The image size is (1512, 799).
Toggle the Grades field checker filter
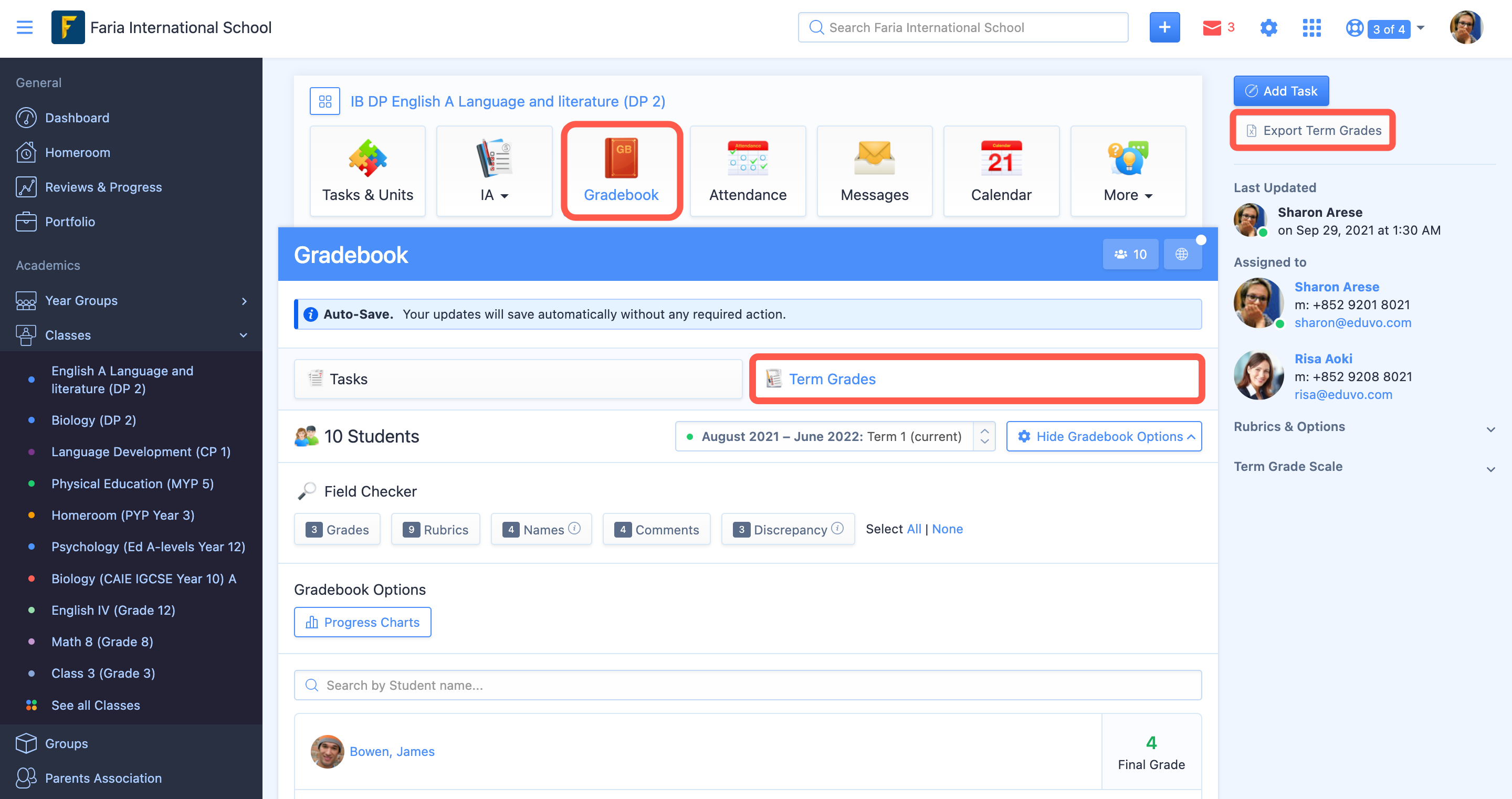click(338, 530)
